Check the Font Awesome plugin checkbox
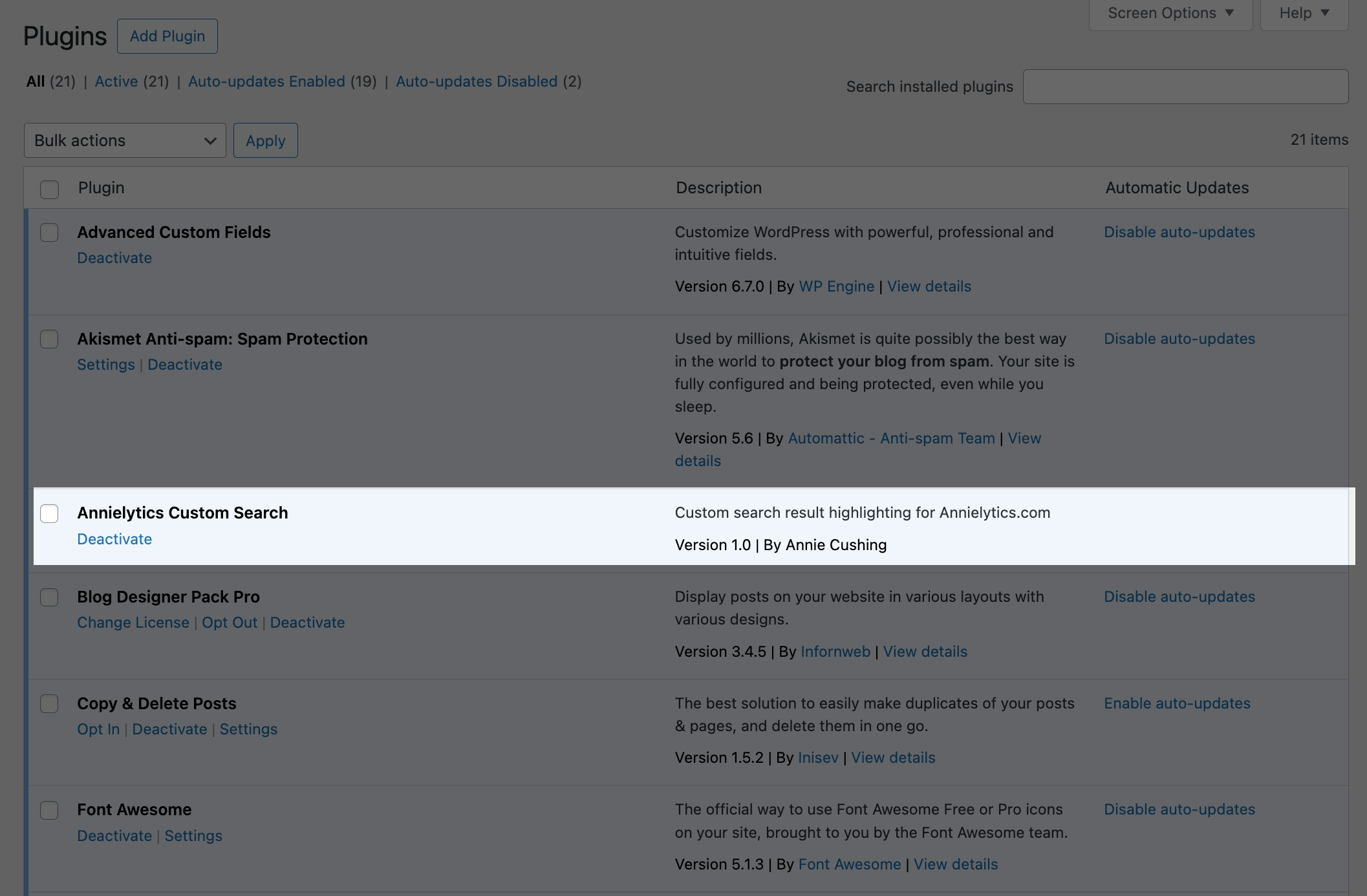Screen dimensions: 1367x896 pos(49,810)
